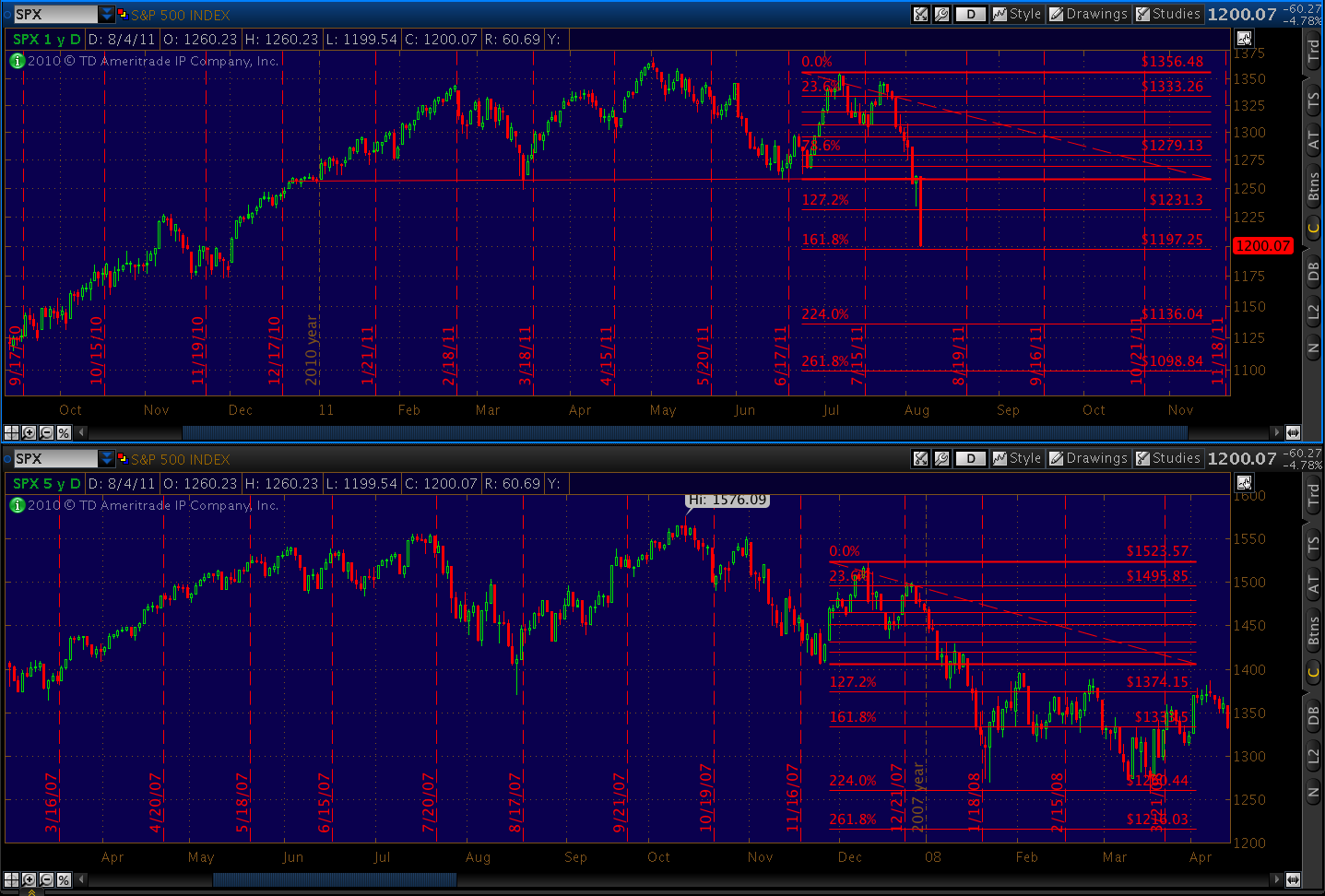
Task: Open upper chart's Studies menu
Action: pyautogui.click(x=1168, y=14)
